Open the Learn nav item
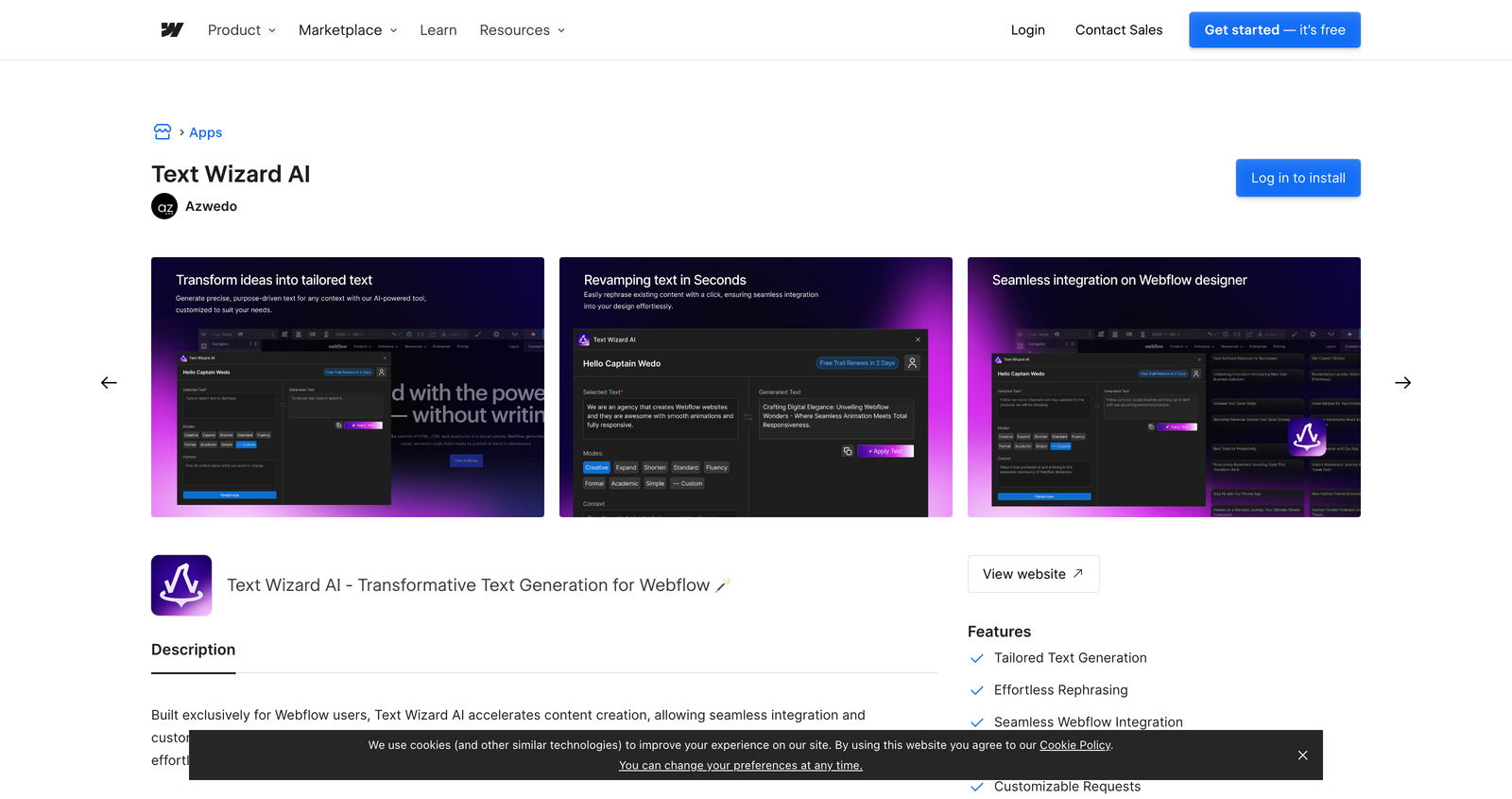The width and height of the screenshot is (1512, 799). [438, 30]
